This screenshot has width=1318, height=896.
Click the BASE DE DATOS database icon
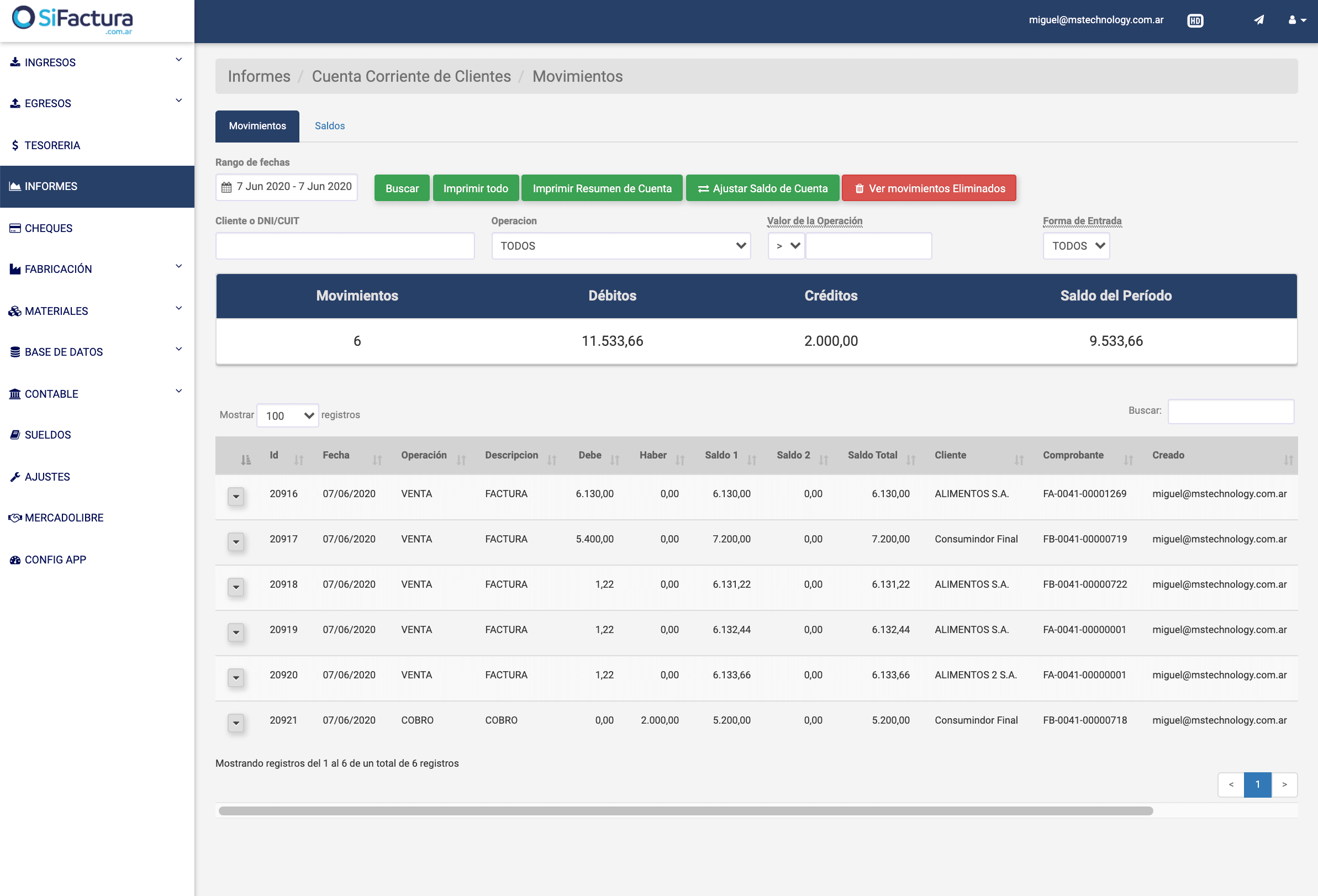point(15,351)
